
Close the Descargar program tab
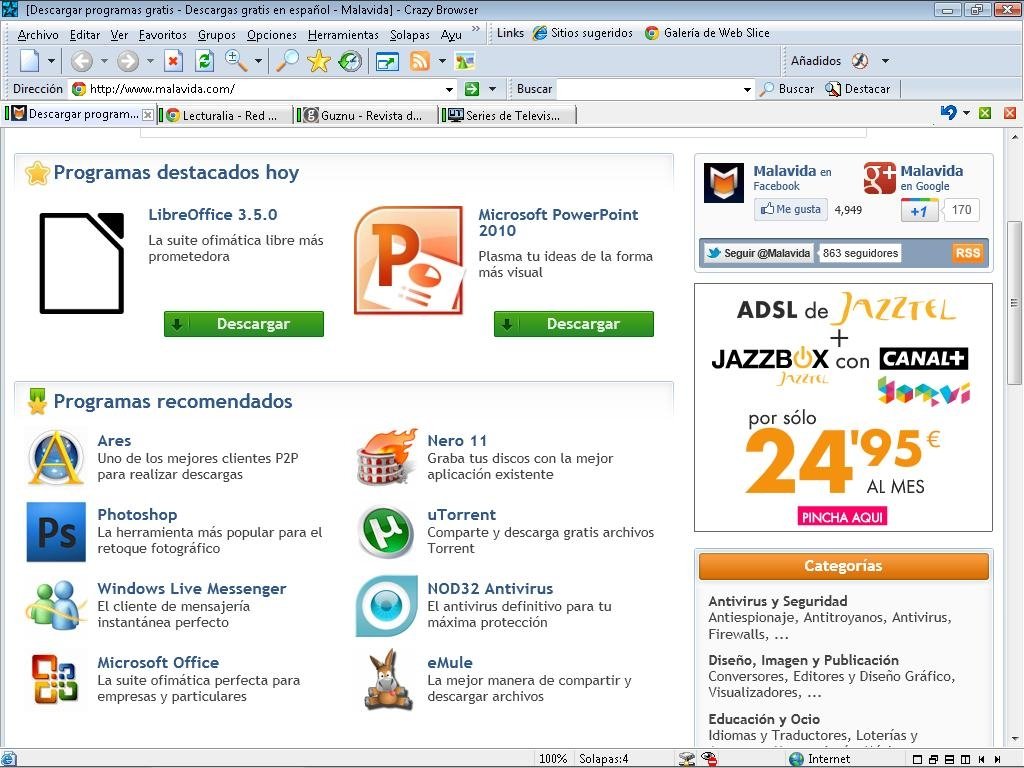(148, 115)
